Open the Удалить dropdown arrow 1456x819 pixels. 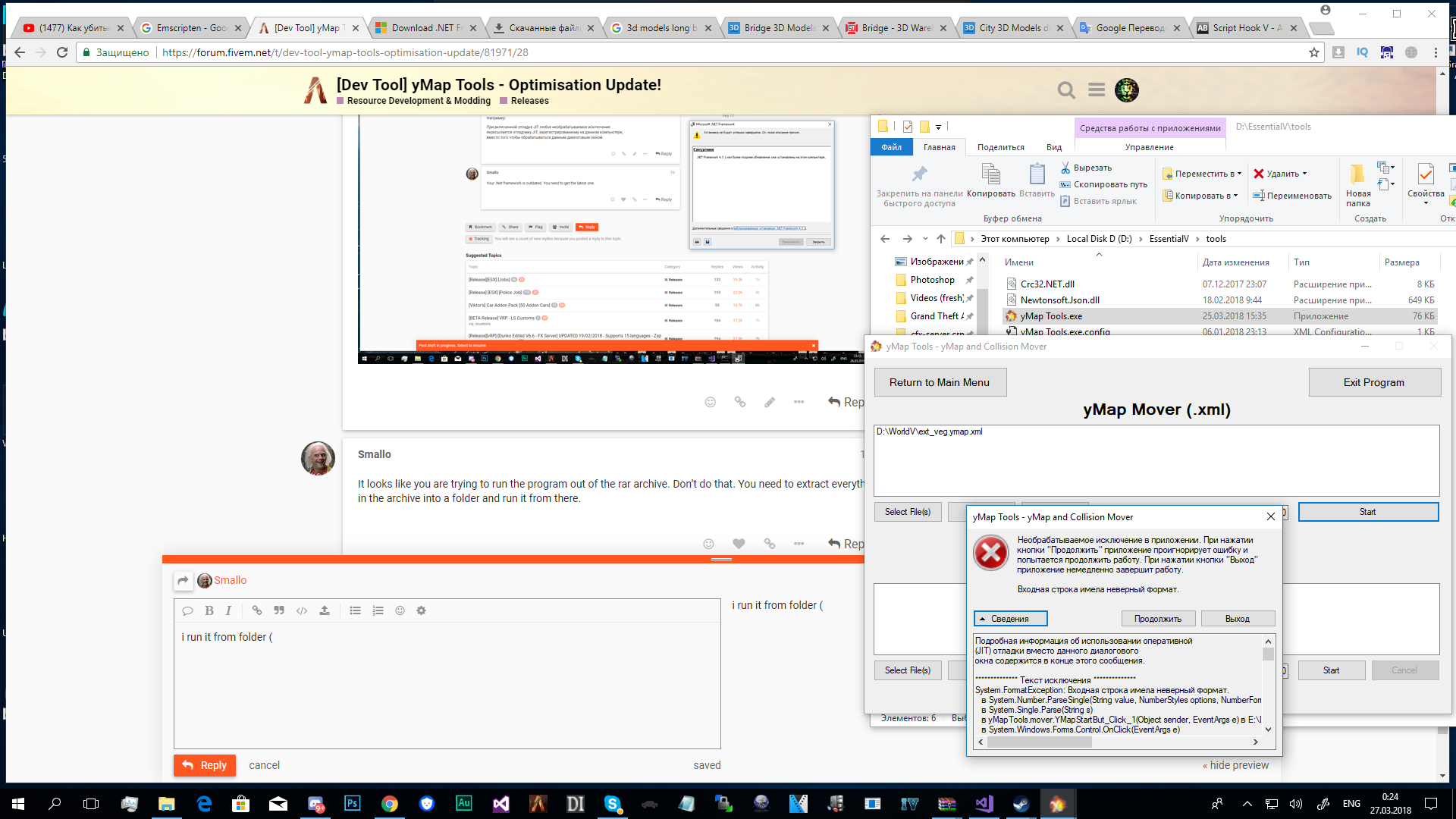(1306, 173)
